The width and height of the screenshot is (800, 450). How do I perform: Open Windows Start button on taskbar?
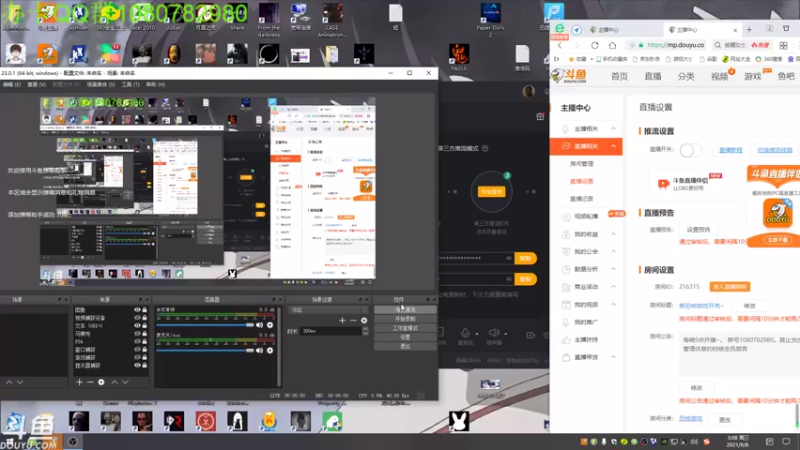pyautogui.click(x=10, y=442)
